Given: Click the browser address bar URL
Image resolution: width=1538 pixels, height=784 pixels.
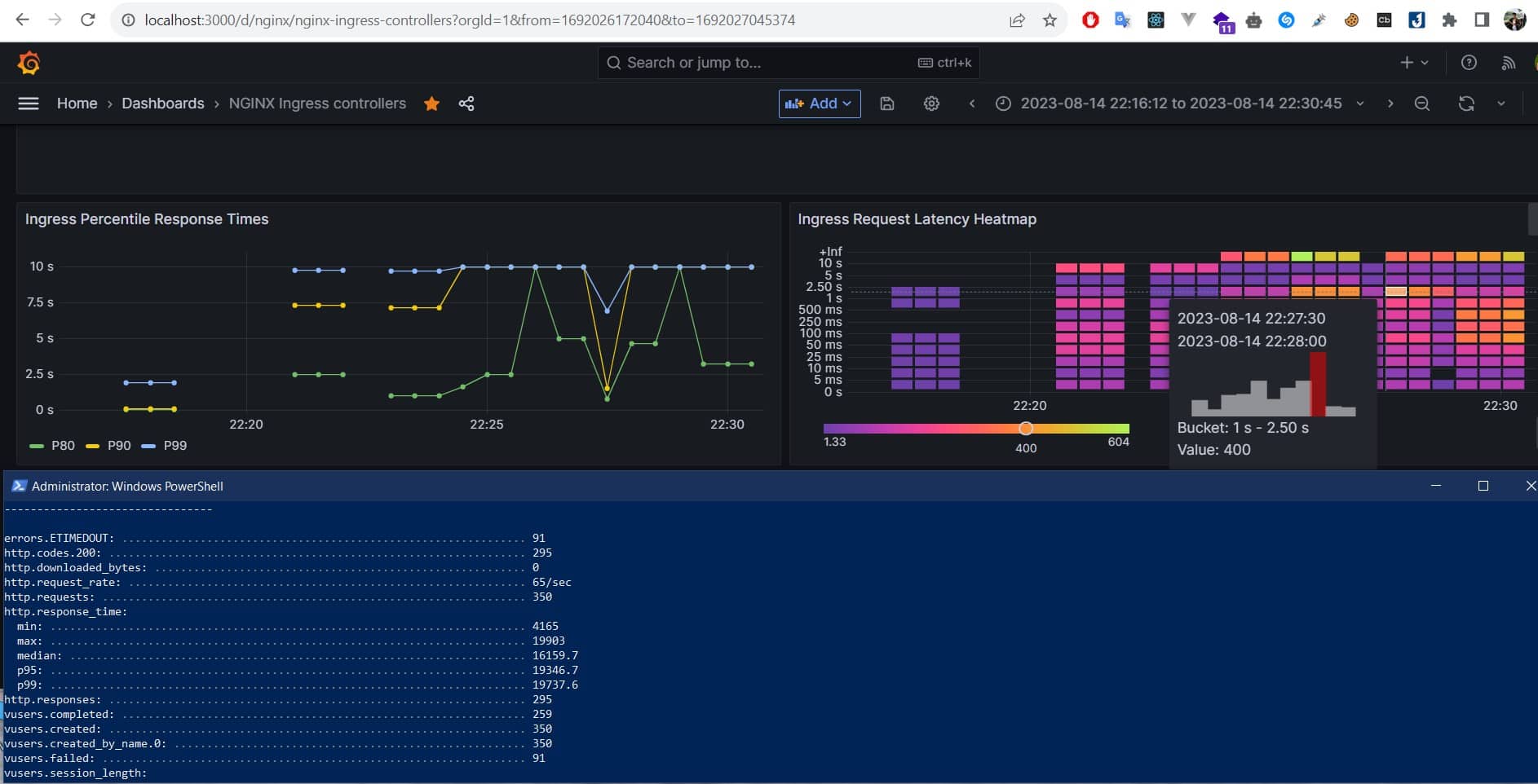Looking at the screenshot, I should [x=470, y=20].
